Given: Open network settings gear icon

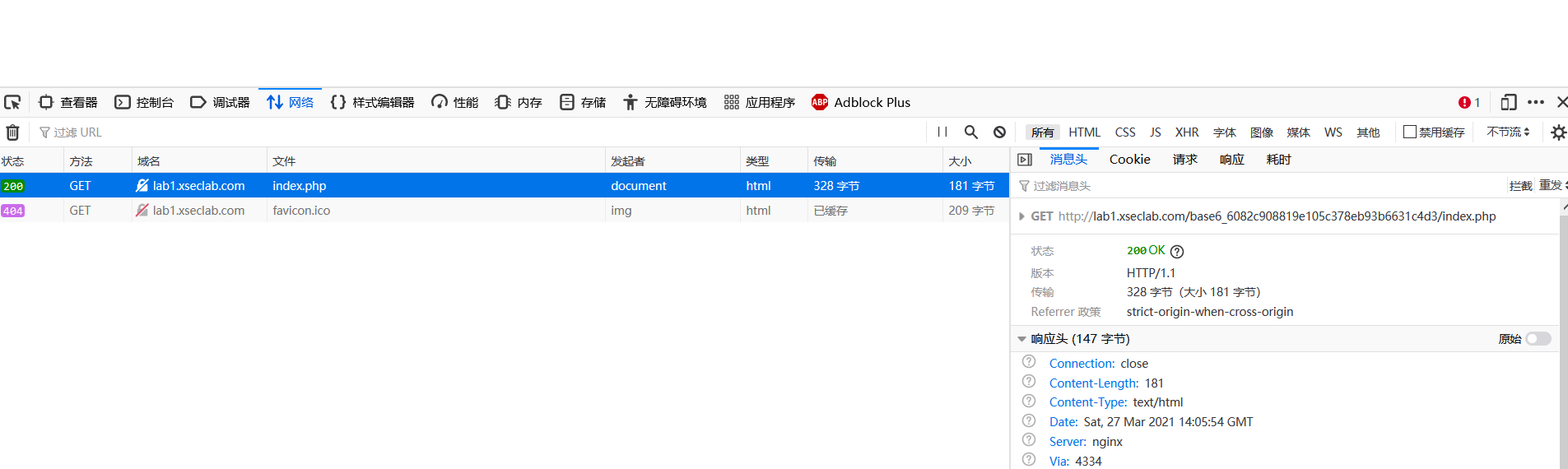Looking at the screenshot, I should (x=1558, y=132).
